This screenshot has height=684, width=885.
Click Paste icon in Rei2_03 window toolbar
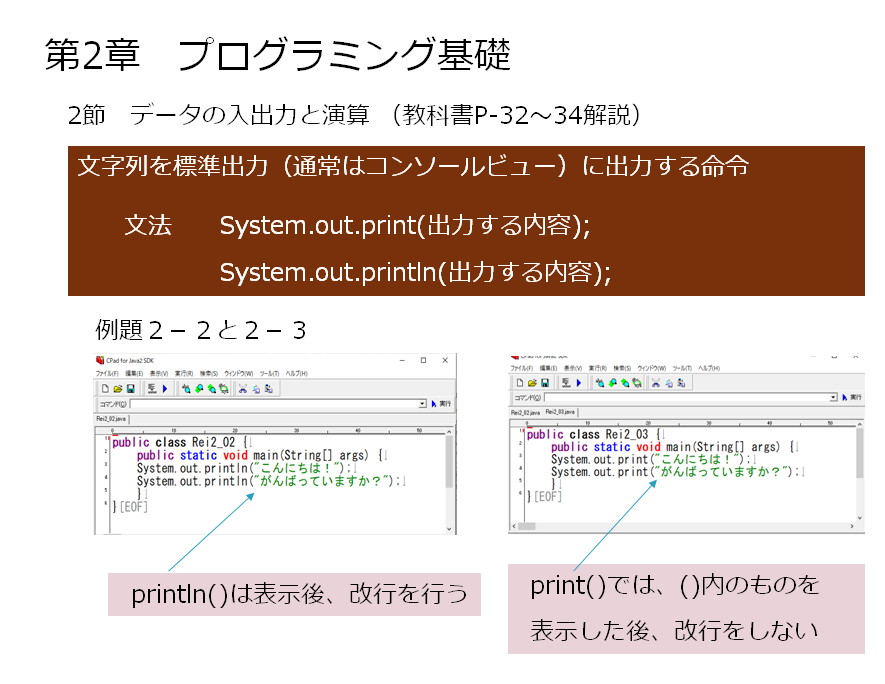[681, 383]
